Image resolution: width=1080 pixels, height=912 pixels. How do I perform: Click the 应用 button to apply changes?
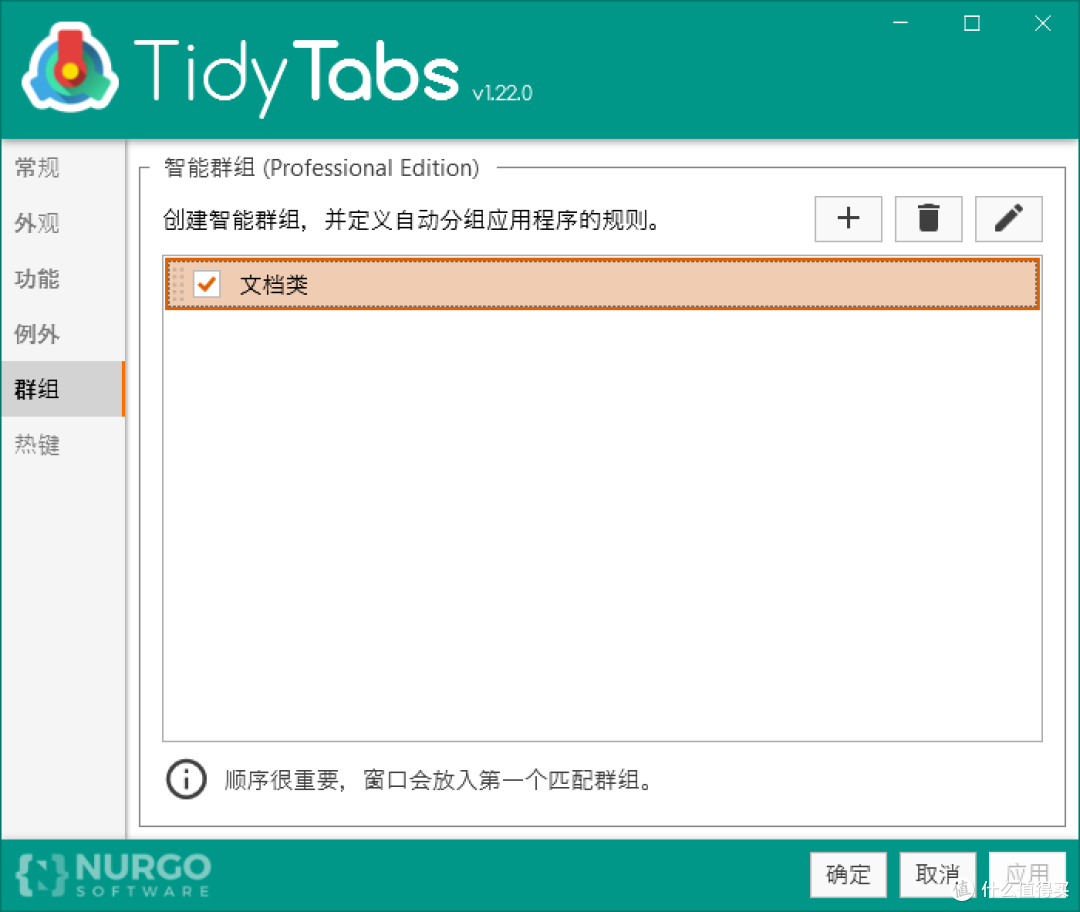[x=1027, y=875]
